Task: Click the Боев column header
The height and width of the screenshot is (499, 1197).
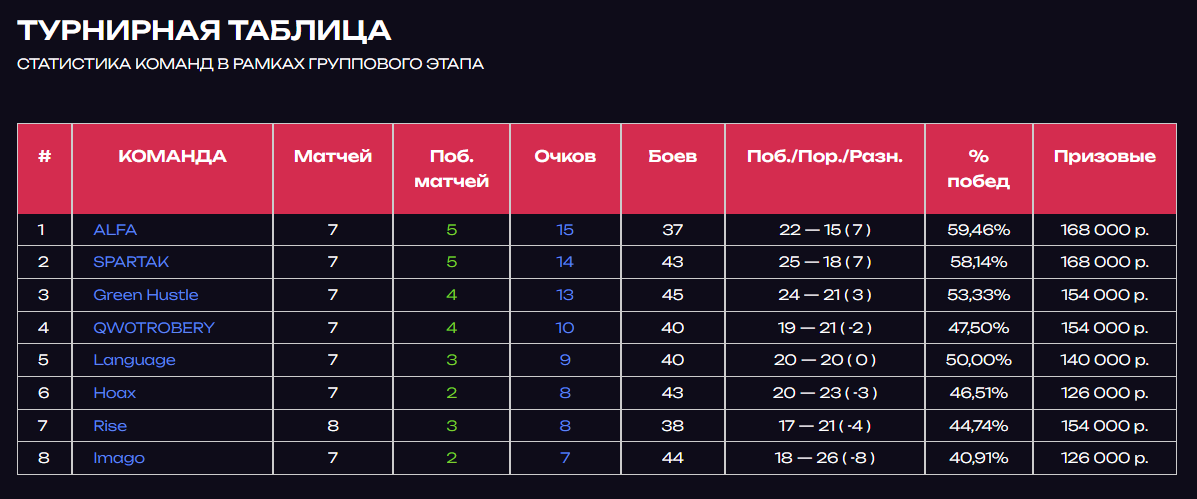Action: (x=673, y=157)
